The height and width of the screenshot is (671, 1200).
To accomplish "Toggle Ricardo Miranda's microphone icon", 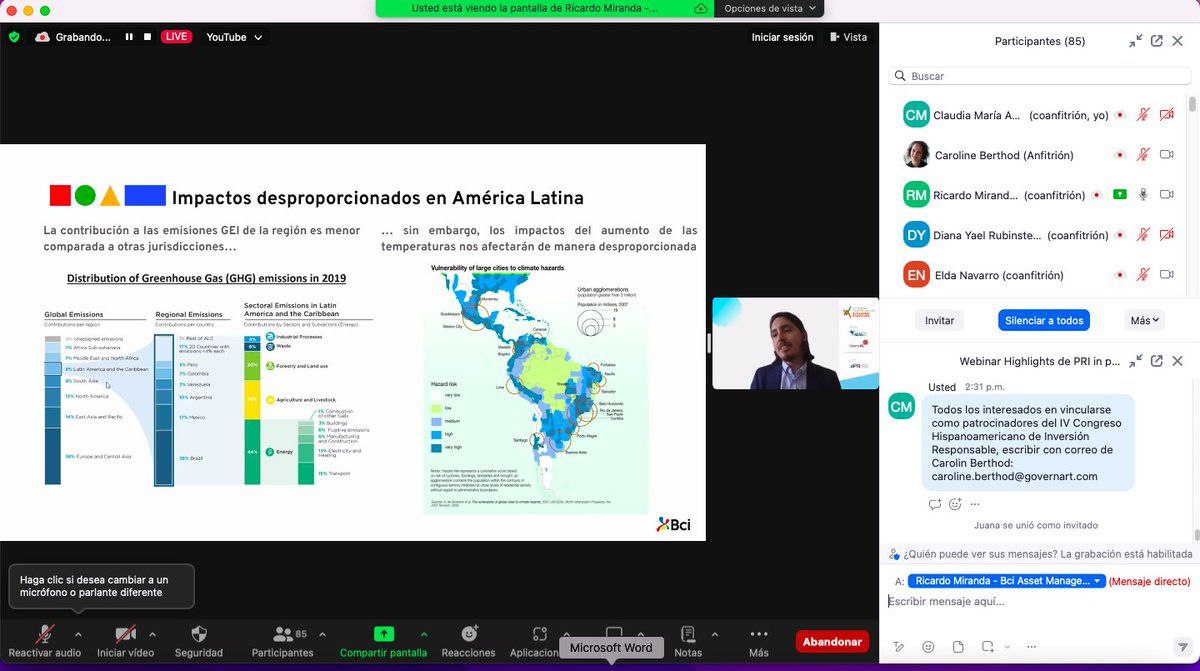I will pos(1142,195).
